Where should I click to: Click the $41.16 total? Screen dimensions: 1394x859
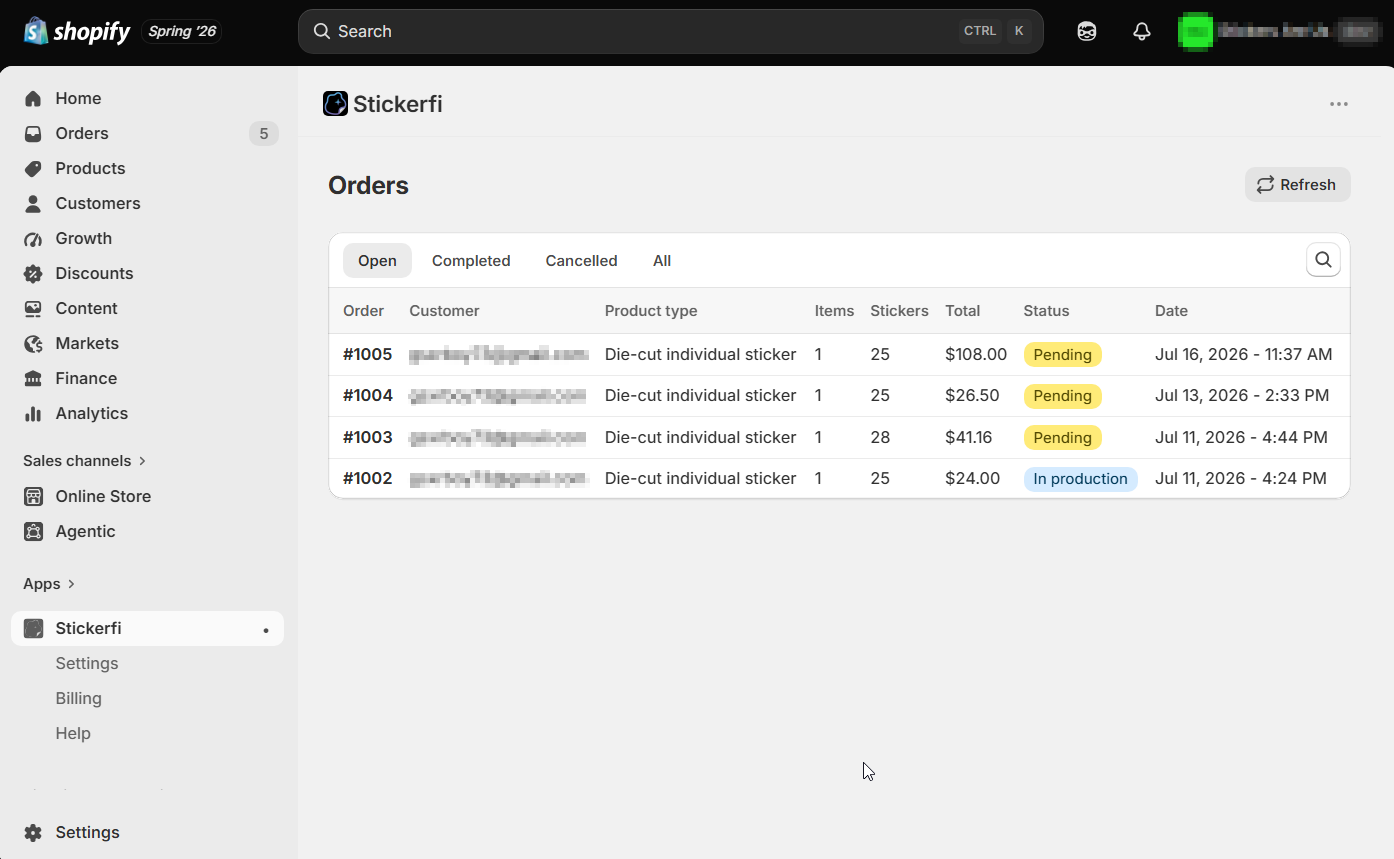[x=969, y=437]
